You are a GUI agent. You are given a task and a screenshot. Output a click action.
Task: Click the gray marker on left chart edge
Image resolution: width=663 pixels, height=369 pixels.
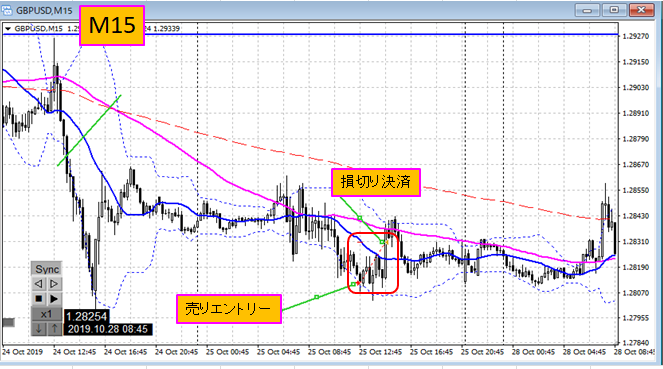click(x=8, y=323)
